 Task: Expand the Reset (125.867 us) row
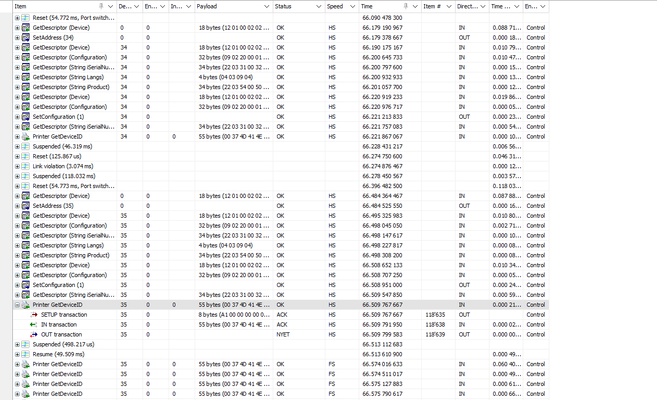(x=17, y=156)
